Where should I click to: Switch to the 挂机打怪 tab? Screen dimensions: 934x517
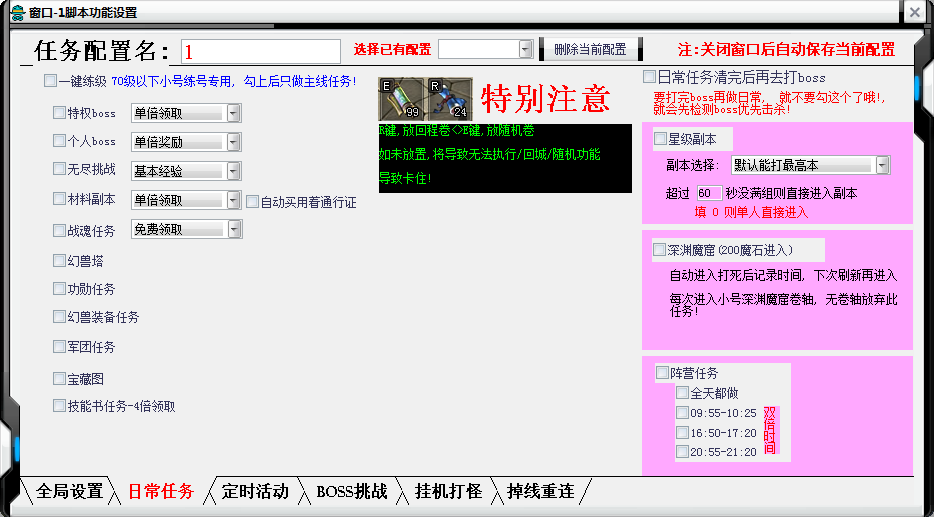coord(448,491)
